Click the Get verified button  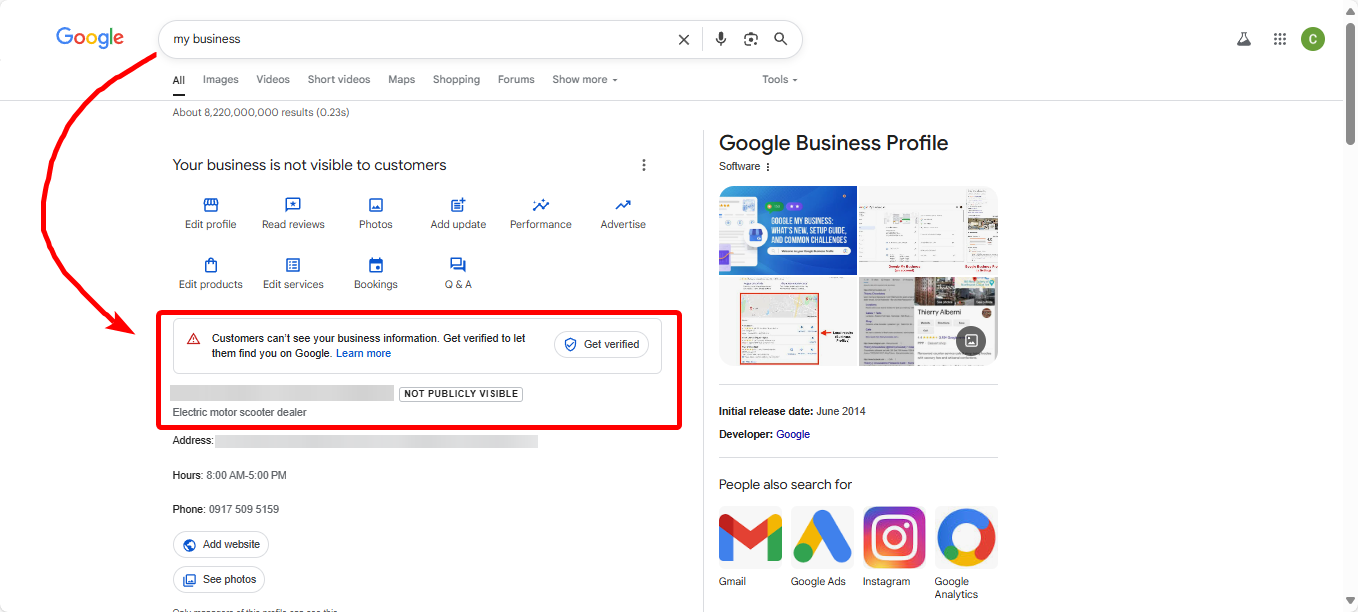click(x=602, y=344)
